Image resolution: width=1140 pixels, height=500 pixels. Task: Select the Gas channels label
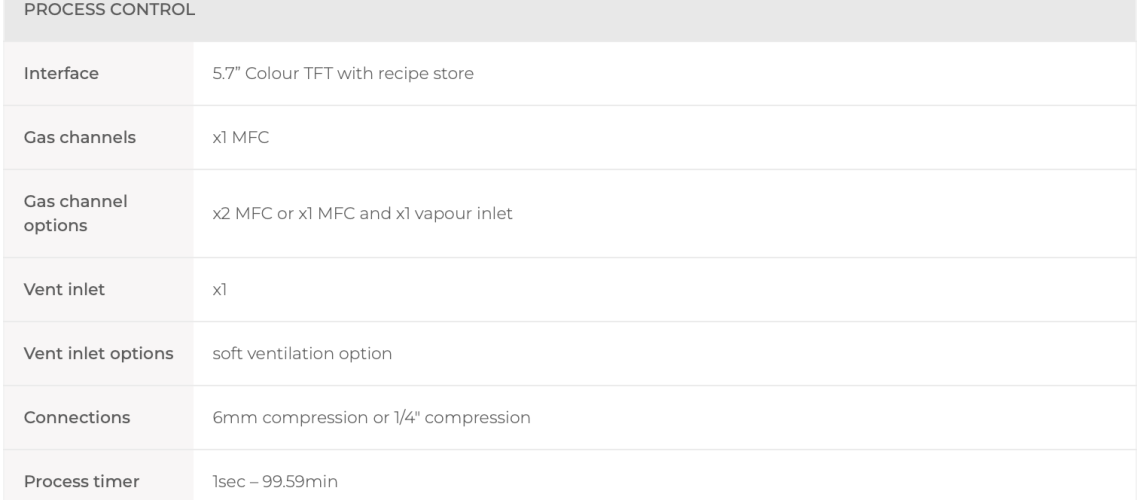tap(80, 137)
